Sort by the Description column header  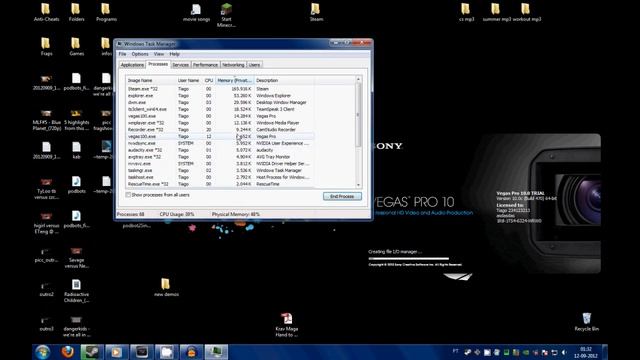pos(284,80)
